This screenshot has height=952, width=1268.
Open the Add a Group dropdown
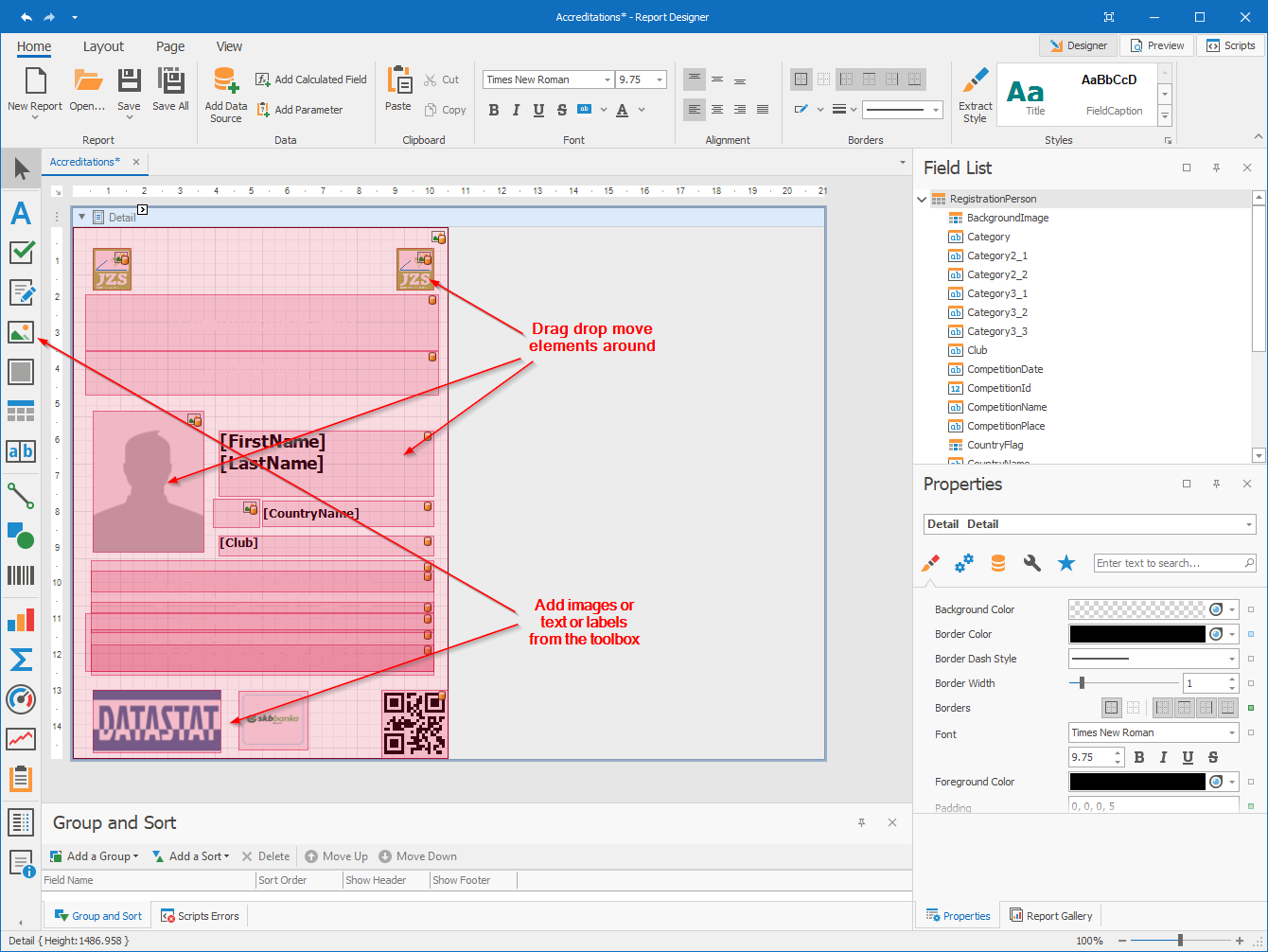95,856
